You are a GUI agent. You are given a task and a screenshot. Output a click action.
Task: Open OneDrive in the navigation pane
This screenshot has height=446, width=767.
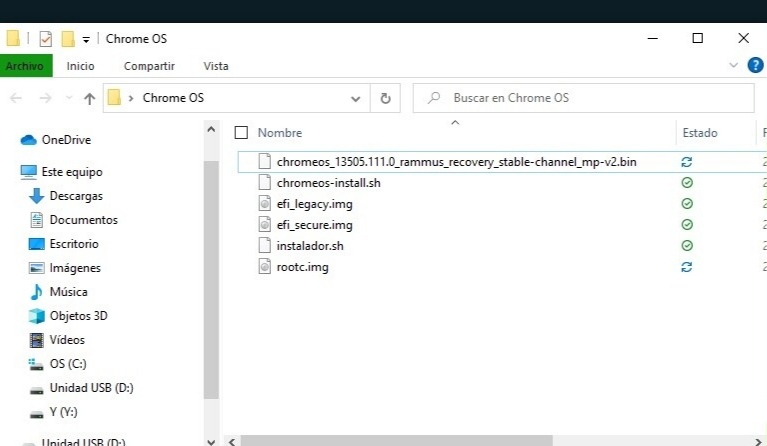[x=56, y=140]
